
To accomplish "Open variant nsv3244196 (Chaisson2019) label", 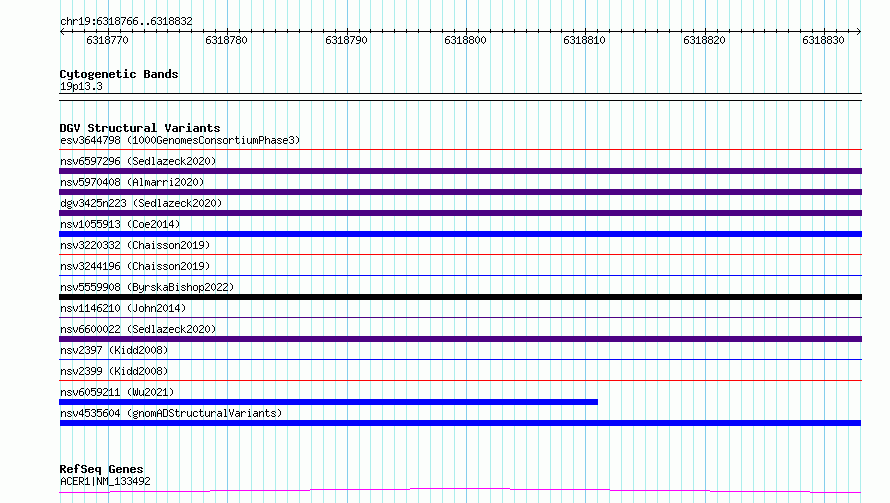I will coord(135,266).
